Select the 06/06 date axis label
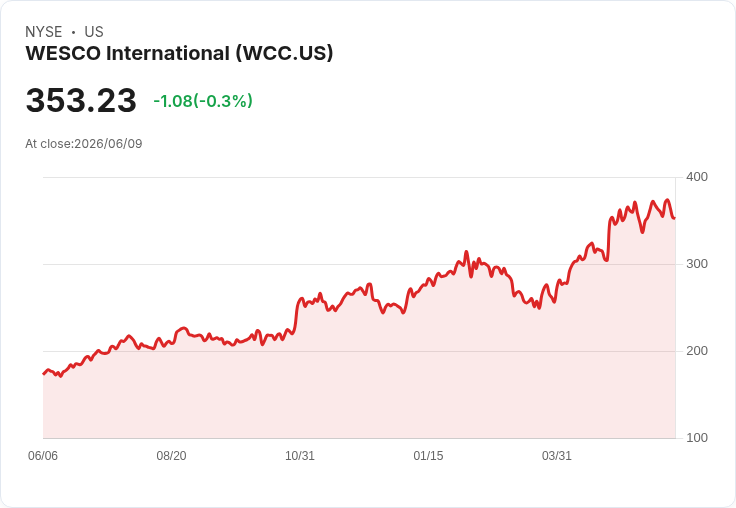This screenshot has width=736, height=508. click(x=43, y=456)
